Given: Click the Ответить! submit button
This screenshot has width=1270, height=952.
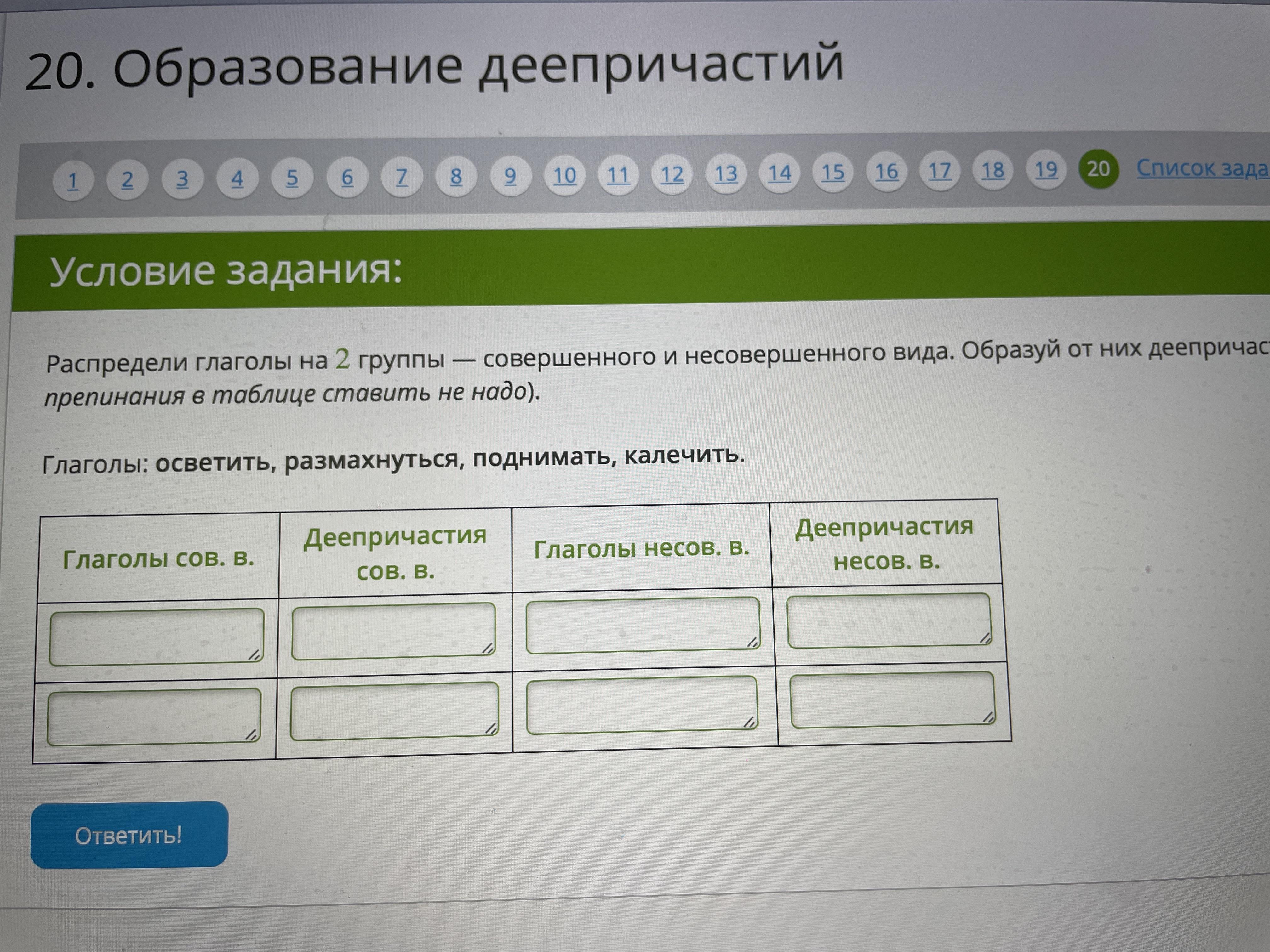Looking at the screenshot, I should (x=129, y=834).
